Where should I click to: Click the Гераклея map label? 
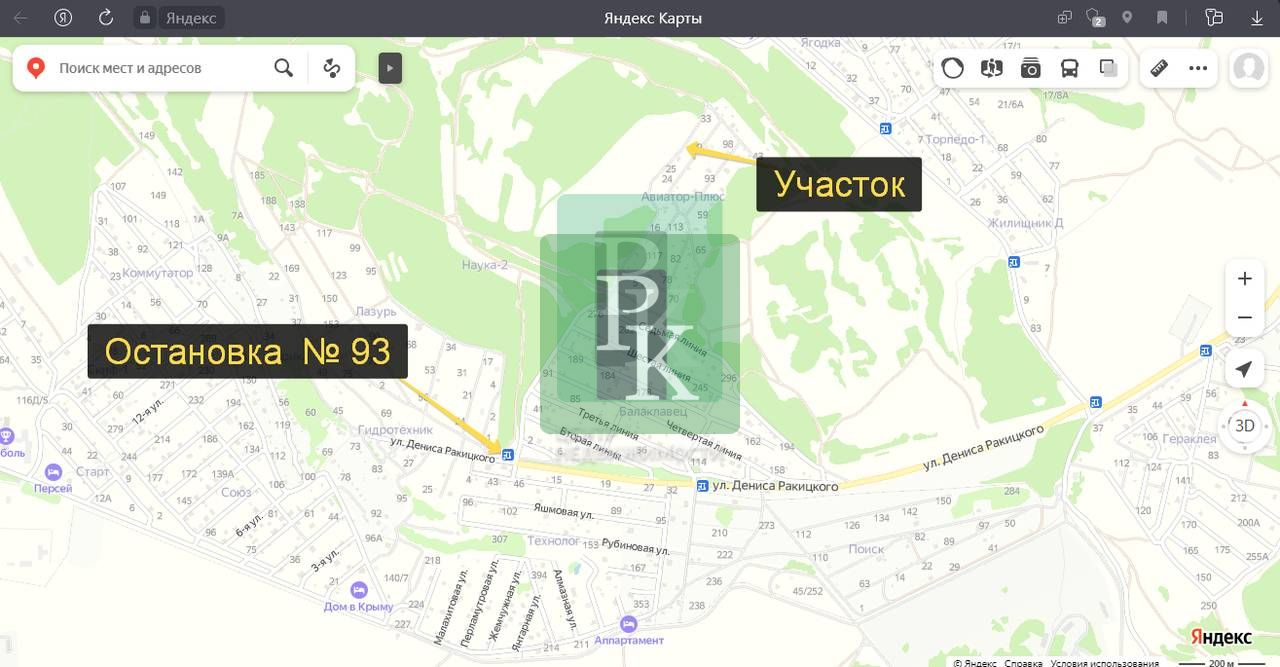[1189, 439]
